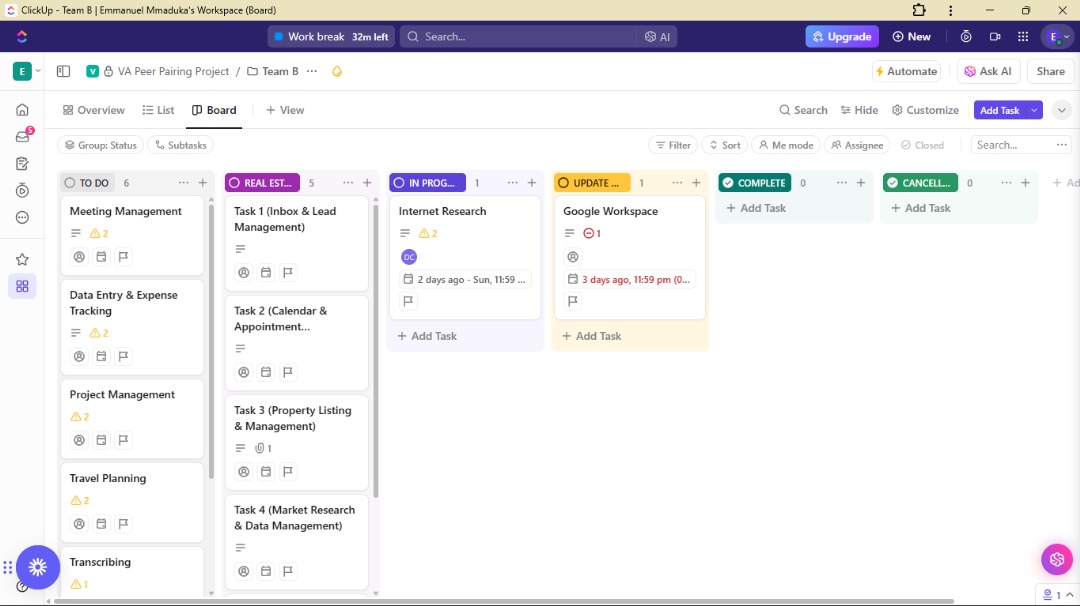Viewport: 1080px width, 606px height.
Task: Open the workspace switcher chevron beside E avatar
Action: pos(38,71)
